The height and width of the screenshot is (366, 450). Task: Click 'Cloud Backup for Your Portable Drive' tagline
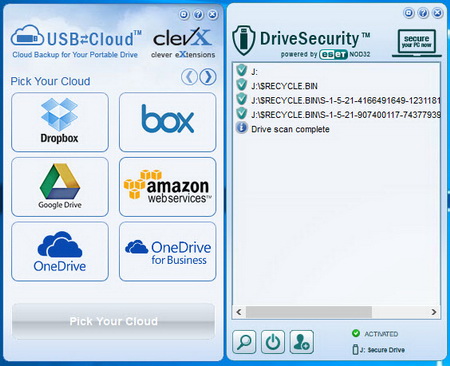pyautogui.click(x=75, y=55)
